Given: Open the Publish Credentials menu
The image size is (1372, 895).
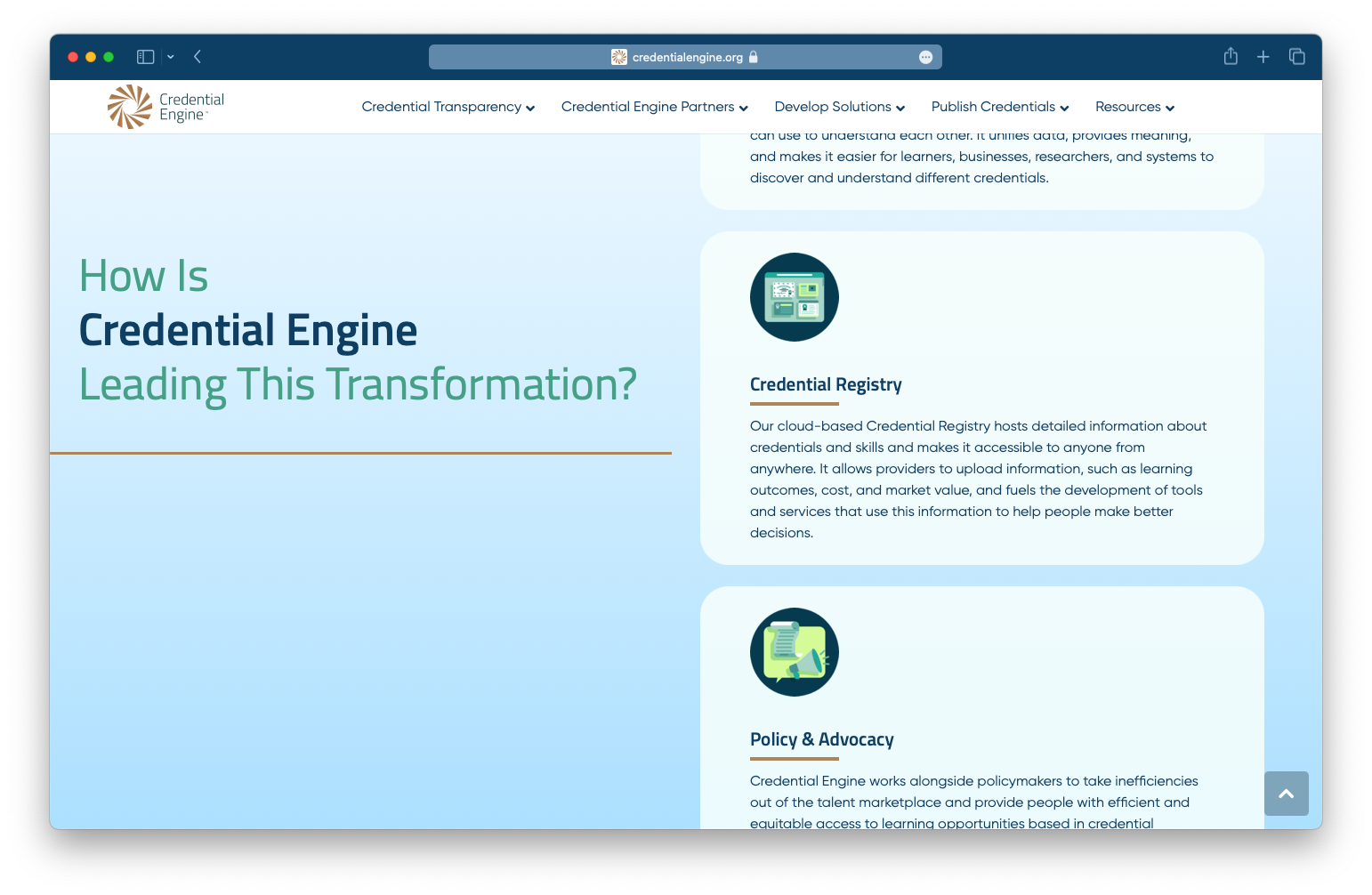Looking at the screenshot, I should 1000,107.
